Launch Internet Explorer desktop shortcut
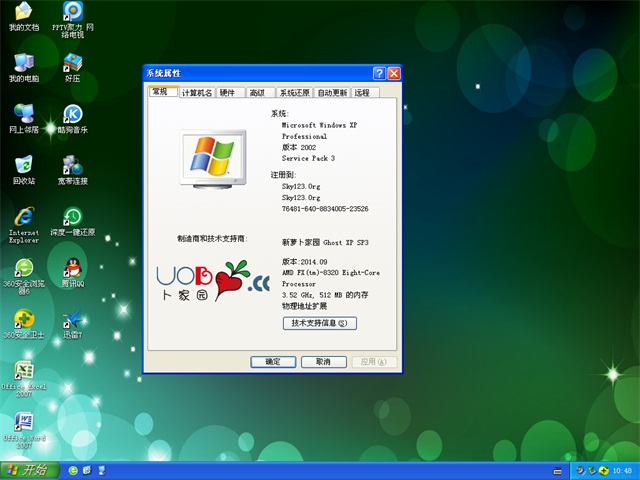Viewport: 640px width, 480px height. pyautogui.click(x=23, y=216)
